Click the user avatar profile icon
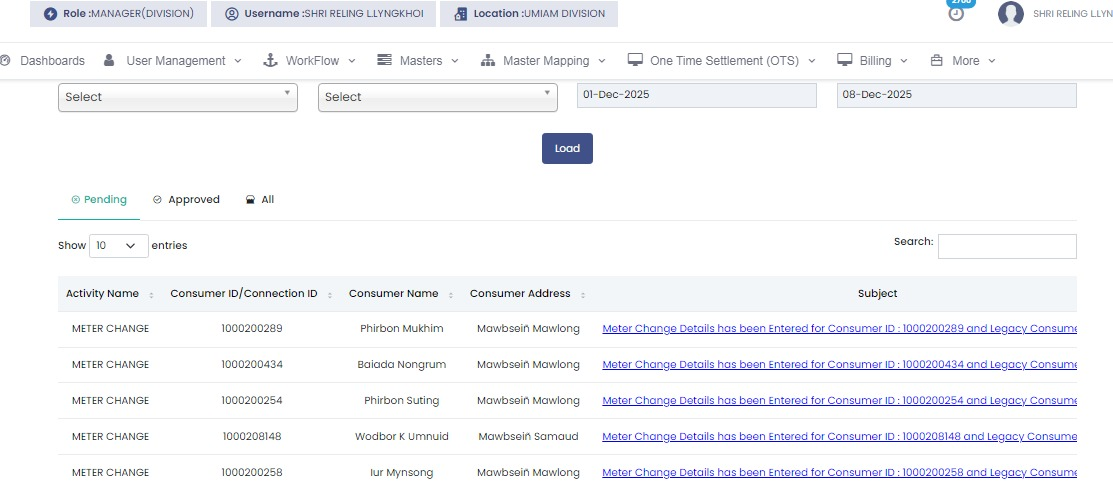Screen dimensions: 1113x490 click(x=1011, y=14)
